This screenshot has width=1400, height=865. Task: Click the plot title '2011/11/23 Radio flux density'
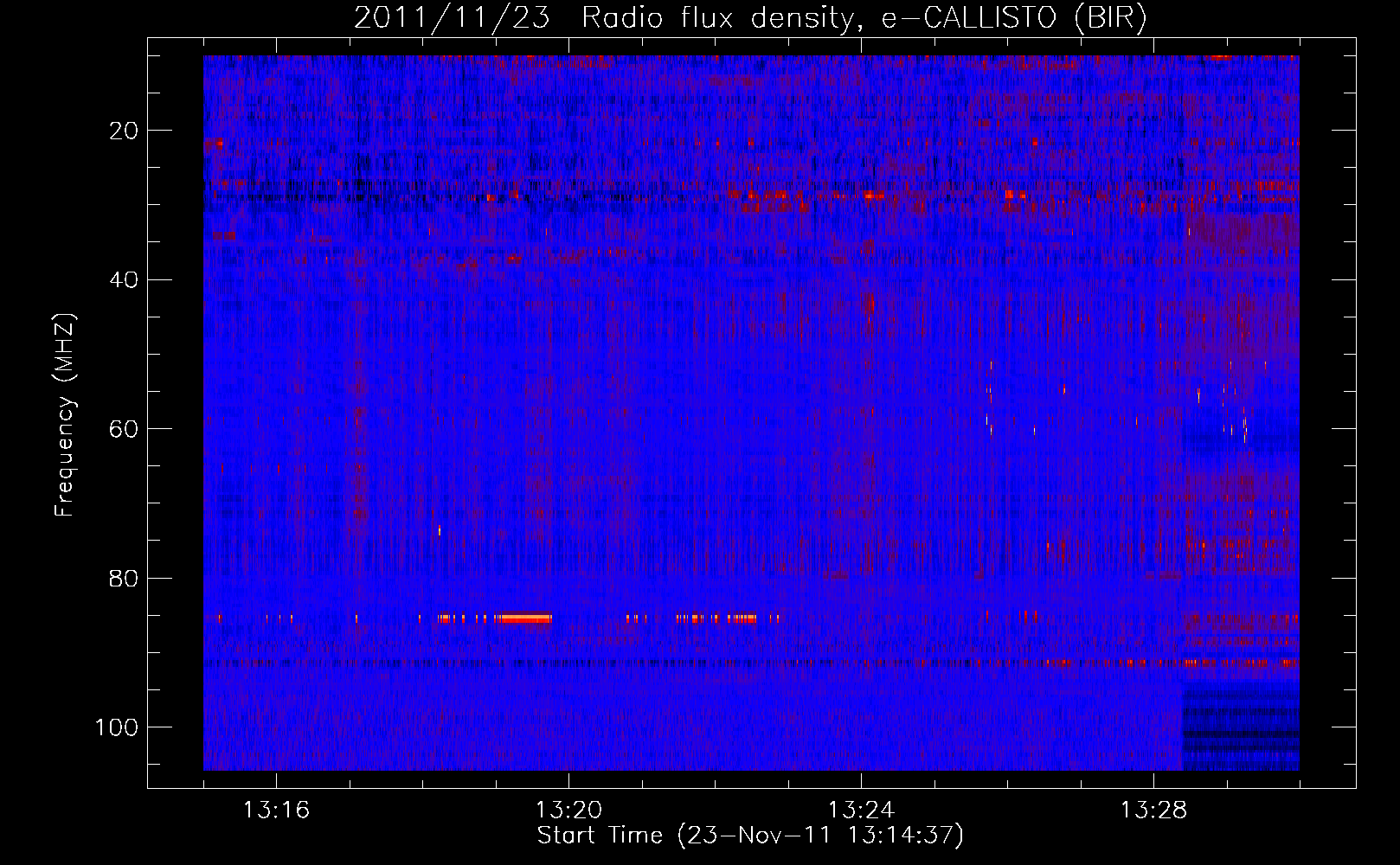tap(750, 18)
